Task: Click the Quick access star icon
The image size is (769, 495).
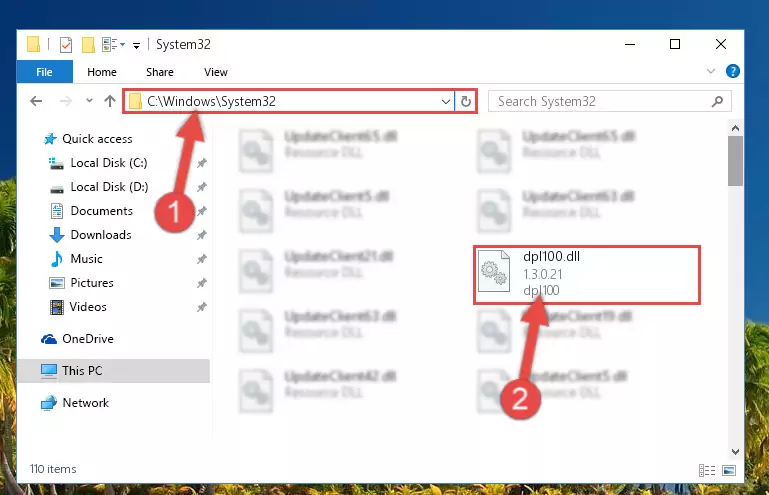Action: [x=50, y=139]
